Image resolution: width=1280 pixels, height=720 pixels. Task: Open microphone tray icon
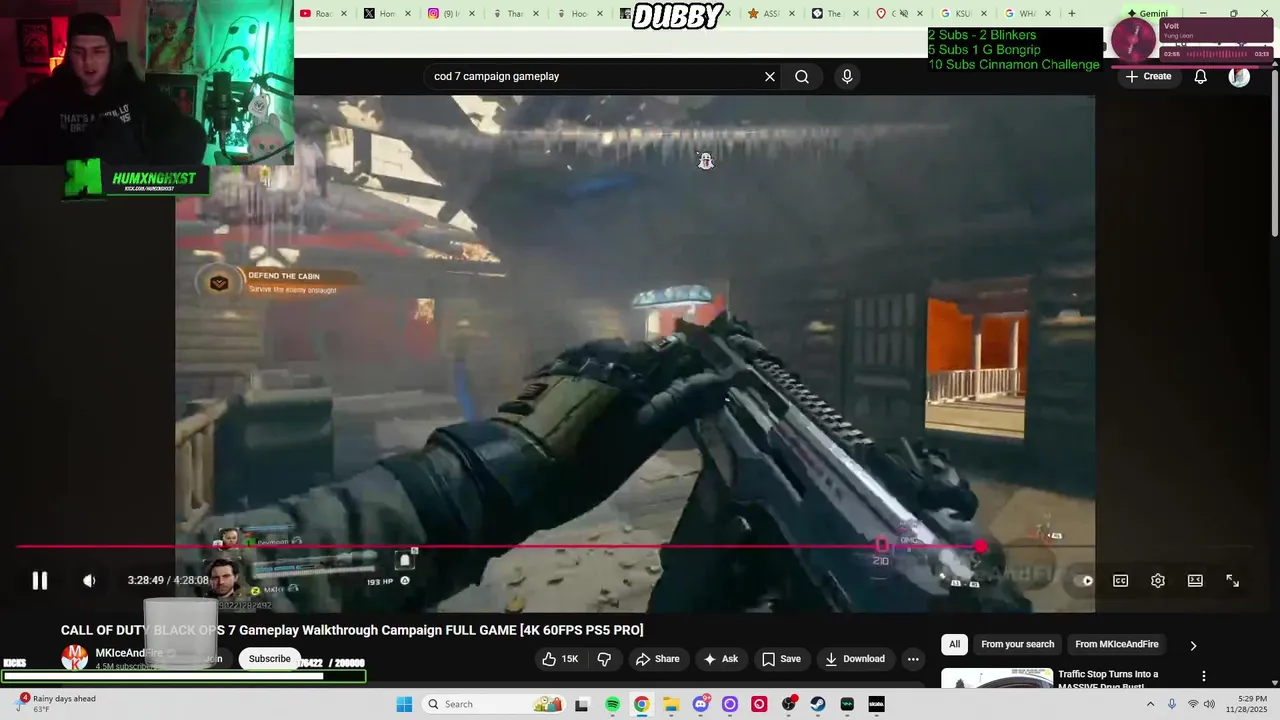(1172, 704)
